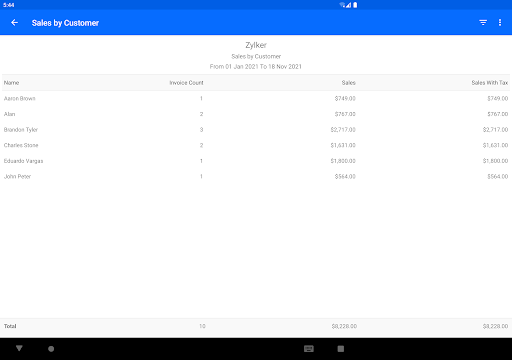This screenshot has width=512, height=360.
Task: Tap the recent apps square button
Action: (x=340, y=349)
